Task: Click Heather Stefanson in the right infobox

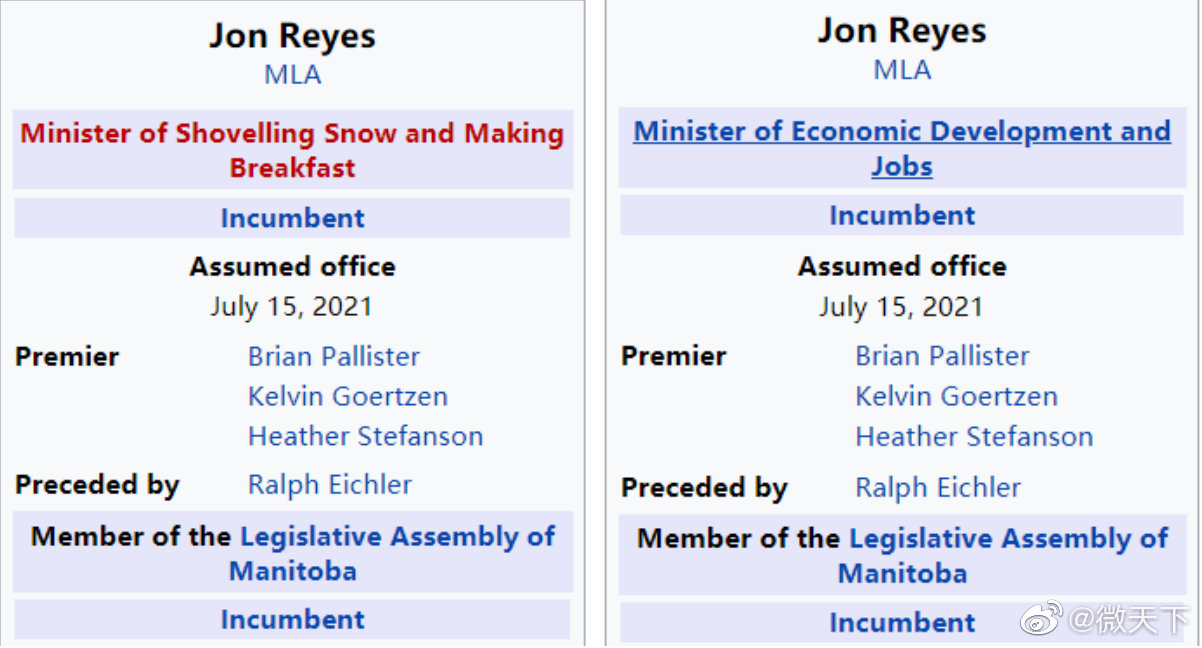Action: pos(973,437)
